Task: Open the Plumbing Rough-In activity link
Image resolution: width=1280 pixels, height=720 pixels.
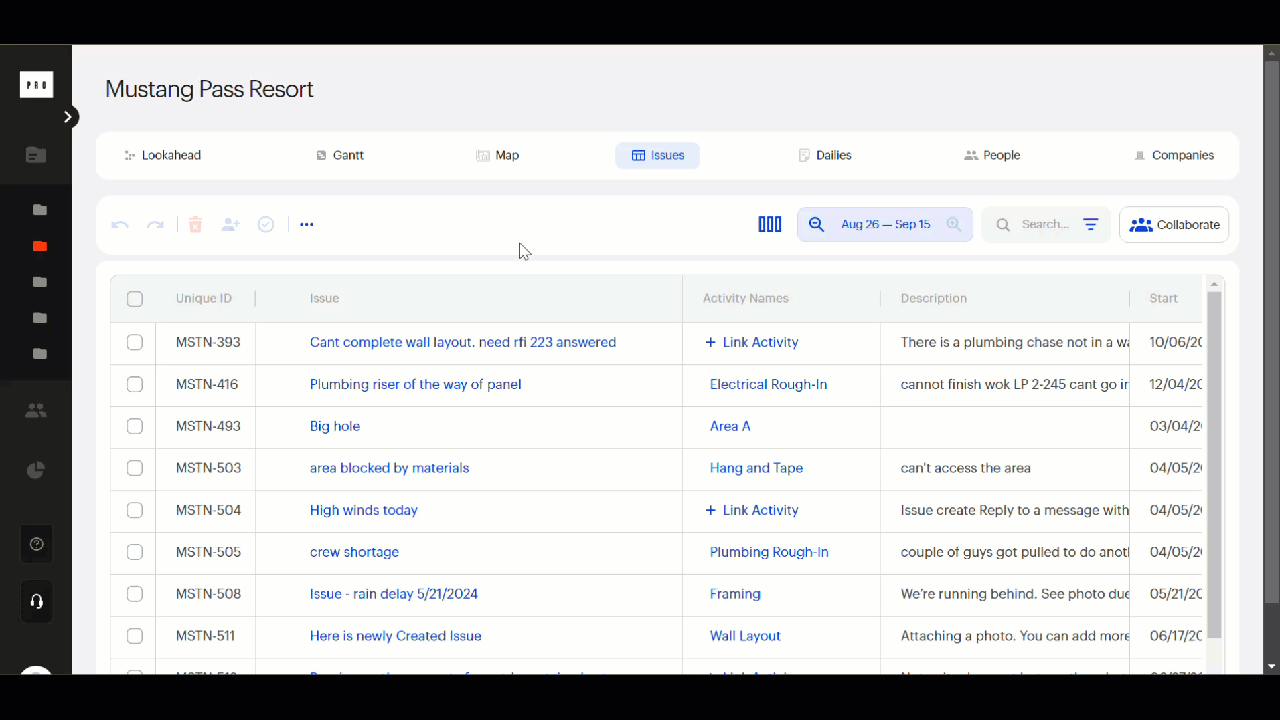Action: pos(769,552)
